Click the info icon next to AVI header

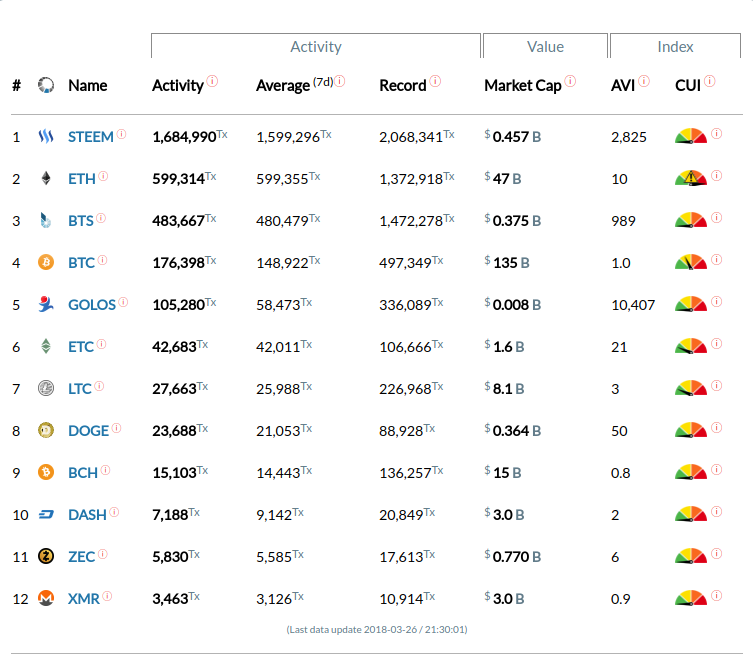click(644, 81)
